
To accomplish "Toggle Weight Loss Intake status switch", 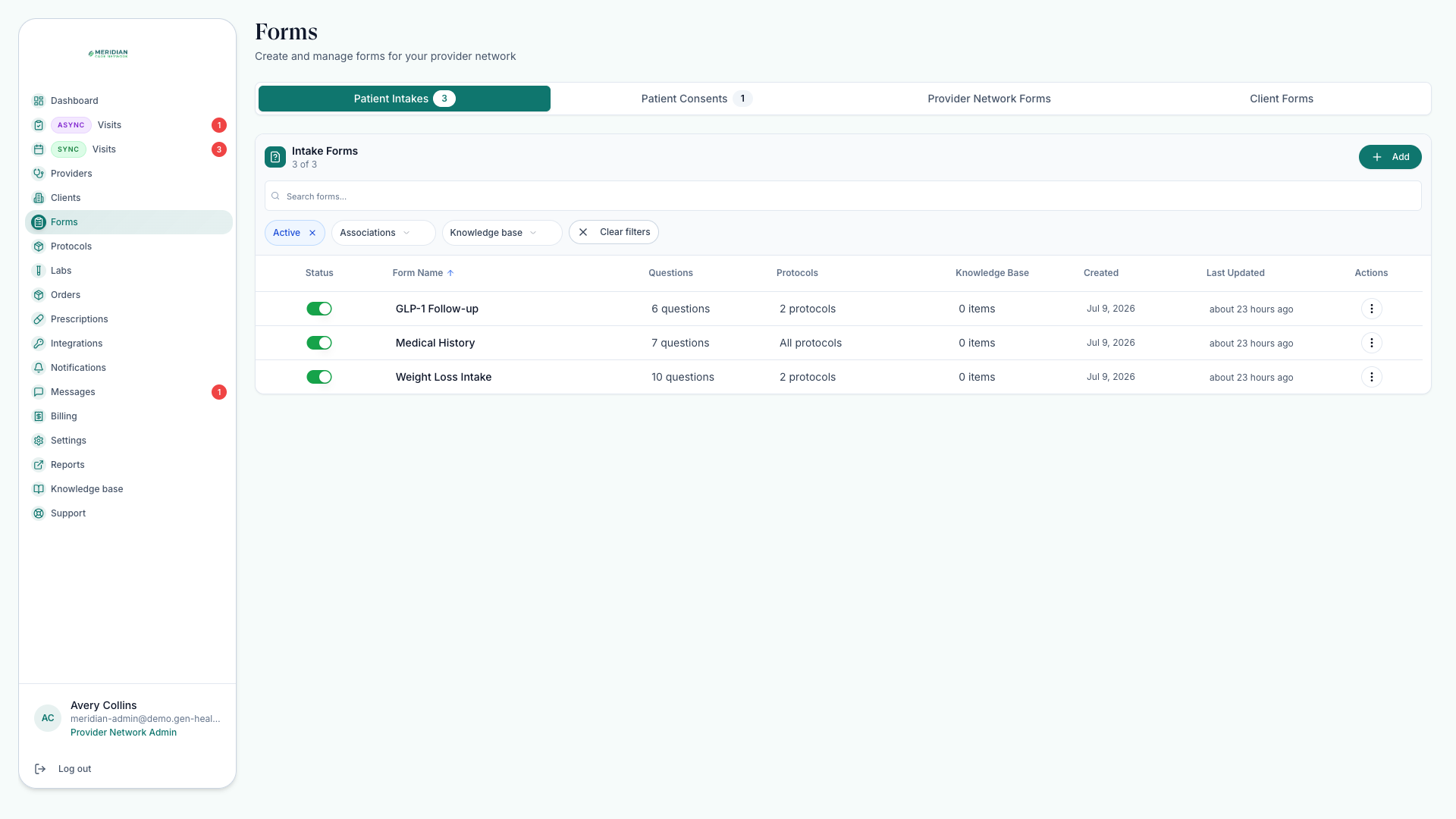I will [319, 377].
